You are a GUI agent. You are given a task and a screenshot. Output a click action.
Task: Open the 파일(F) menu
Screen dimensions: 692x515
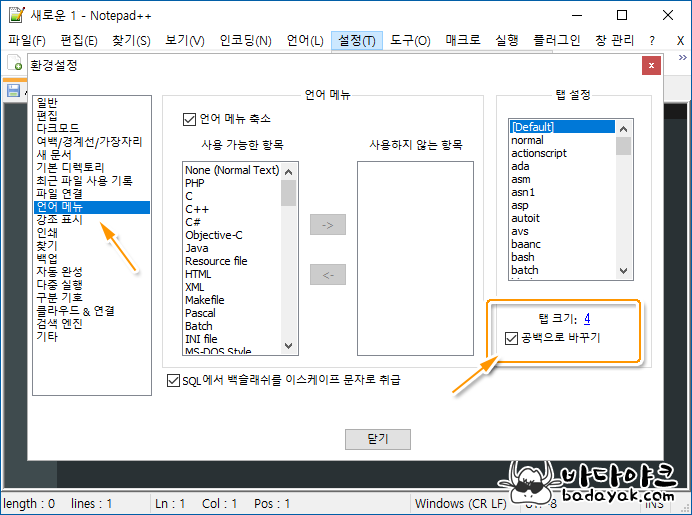pyautogui.click(x=27, y=41)
